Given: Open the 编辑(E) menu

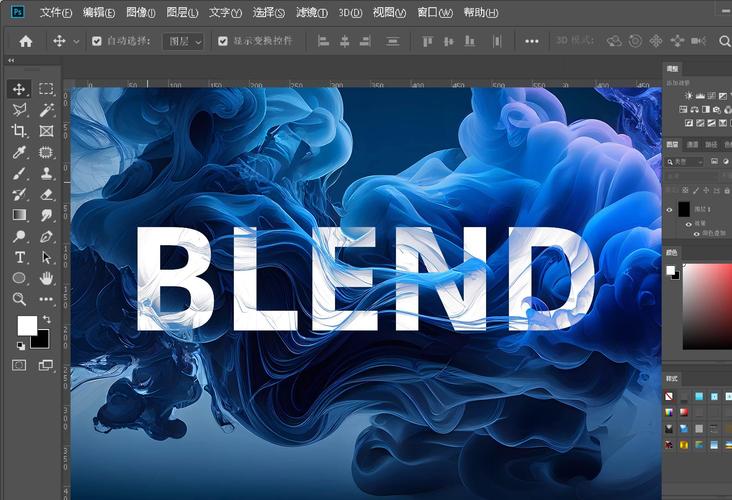Looking at the screenshot, I should tap(99, 13).
